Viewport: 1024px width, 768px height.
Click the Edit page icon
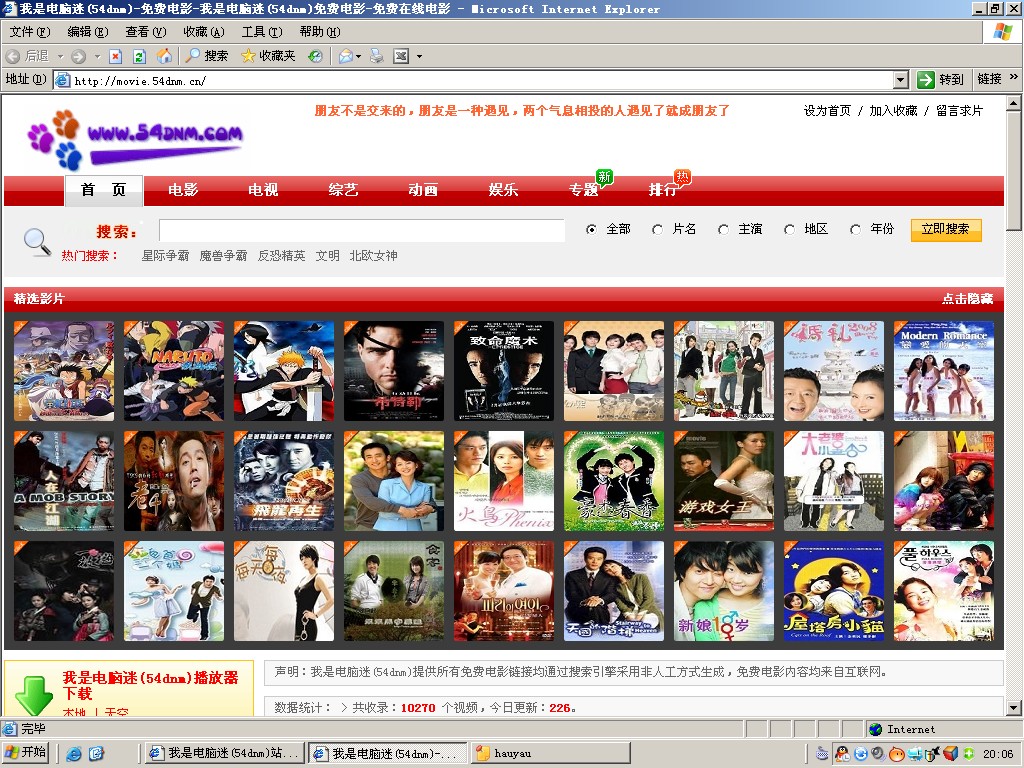401,57
